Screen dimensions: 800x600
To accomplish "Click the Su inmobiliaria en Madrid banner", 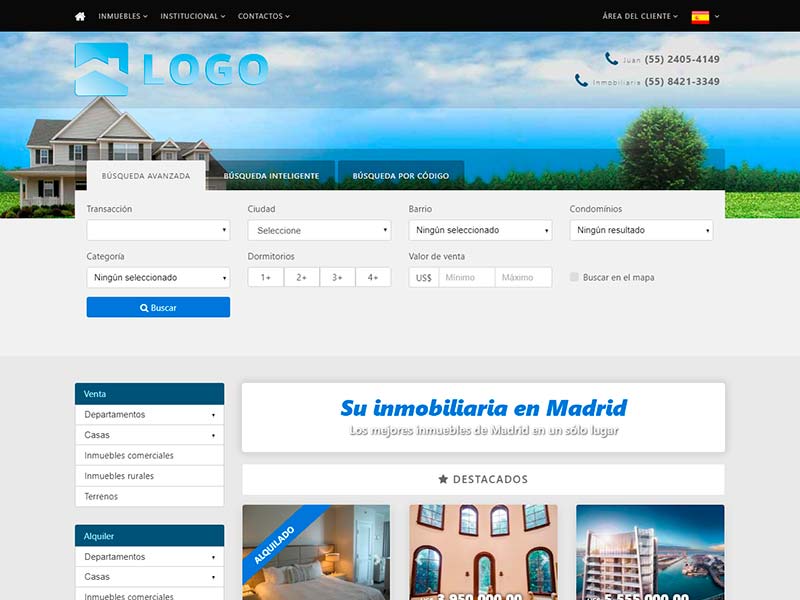I will point(483,417).
